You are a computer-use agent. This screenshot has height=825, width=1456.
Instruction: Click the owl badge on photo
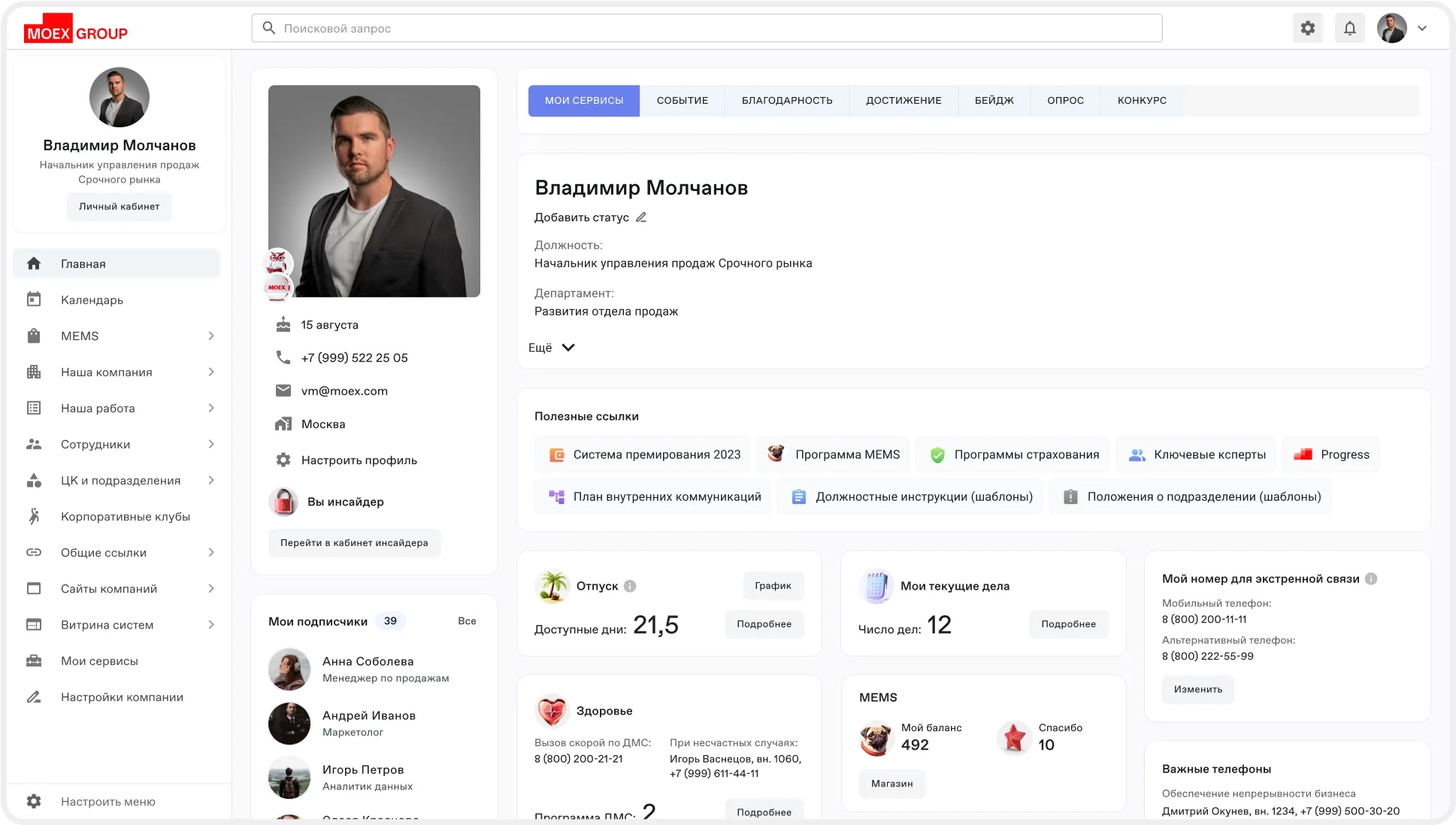click(277, 262)
